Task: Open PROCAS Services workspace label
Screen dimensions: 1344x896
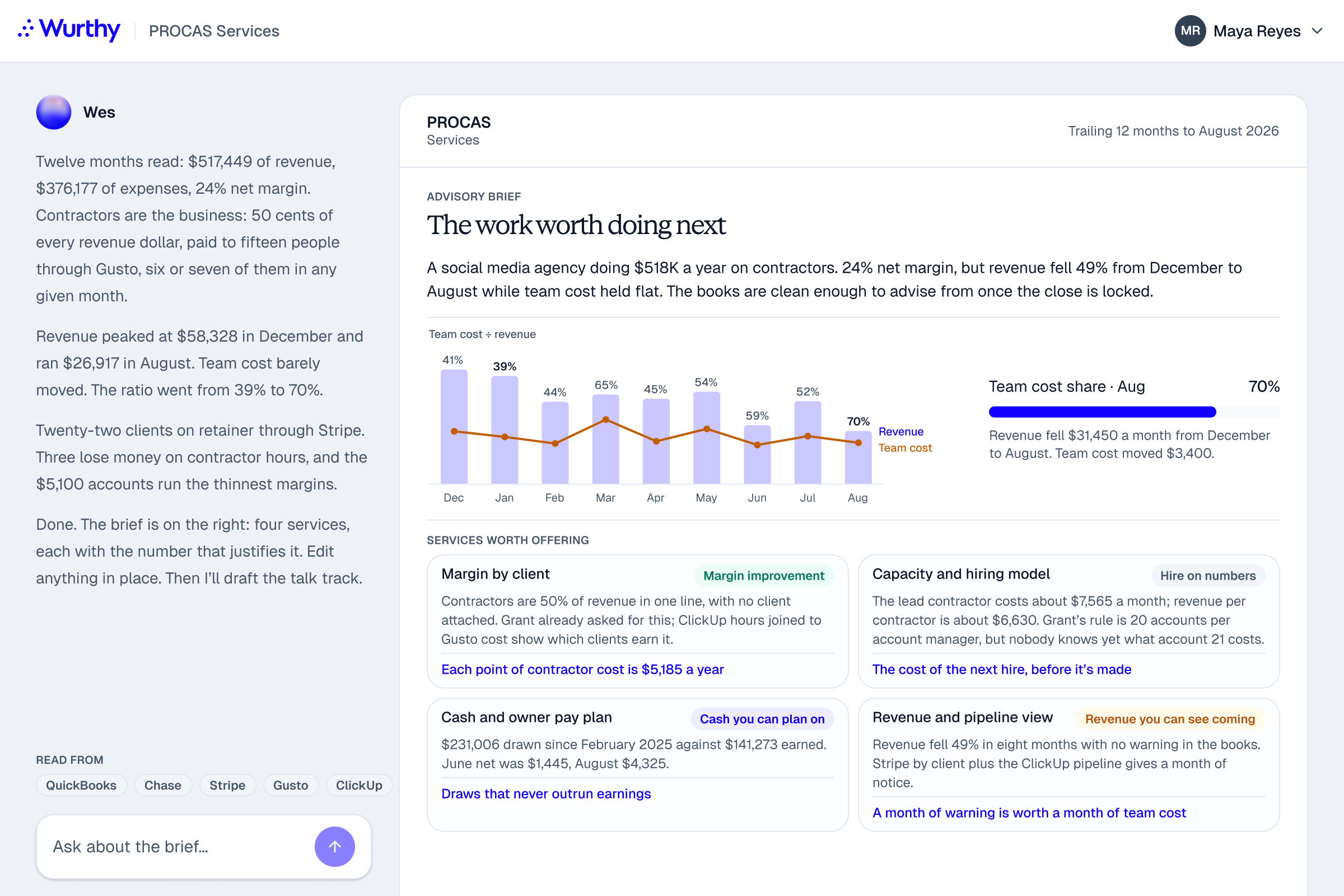Action: pos(214,31)
